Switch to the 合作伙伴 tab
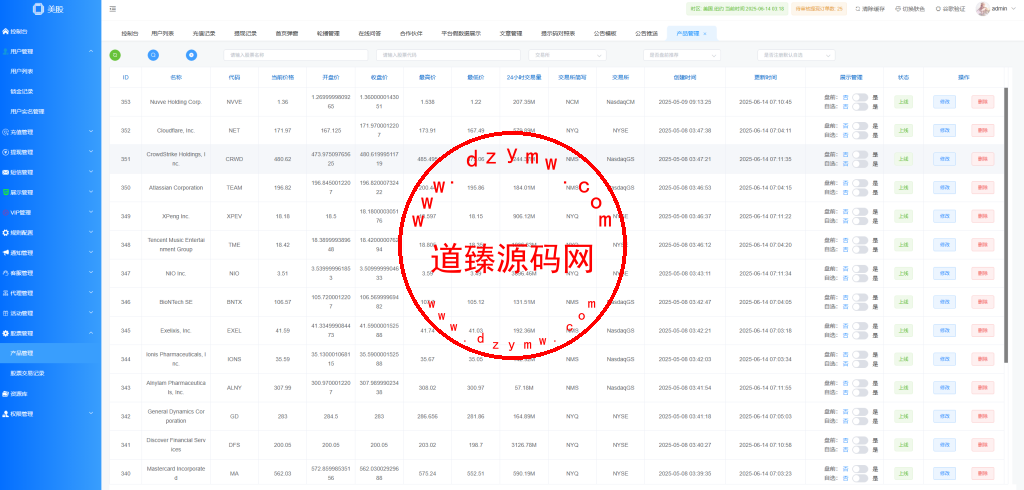1024x490 pixels. click(411, 33)
